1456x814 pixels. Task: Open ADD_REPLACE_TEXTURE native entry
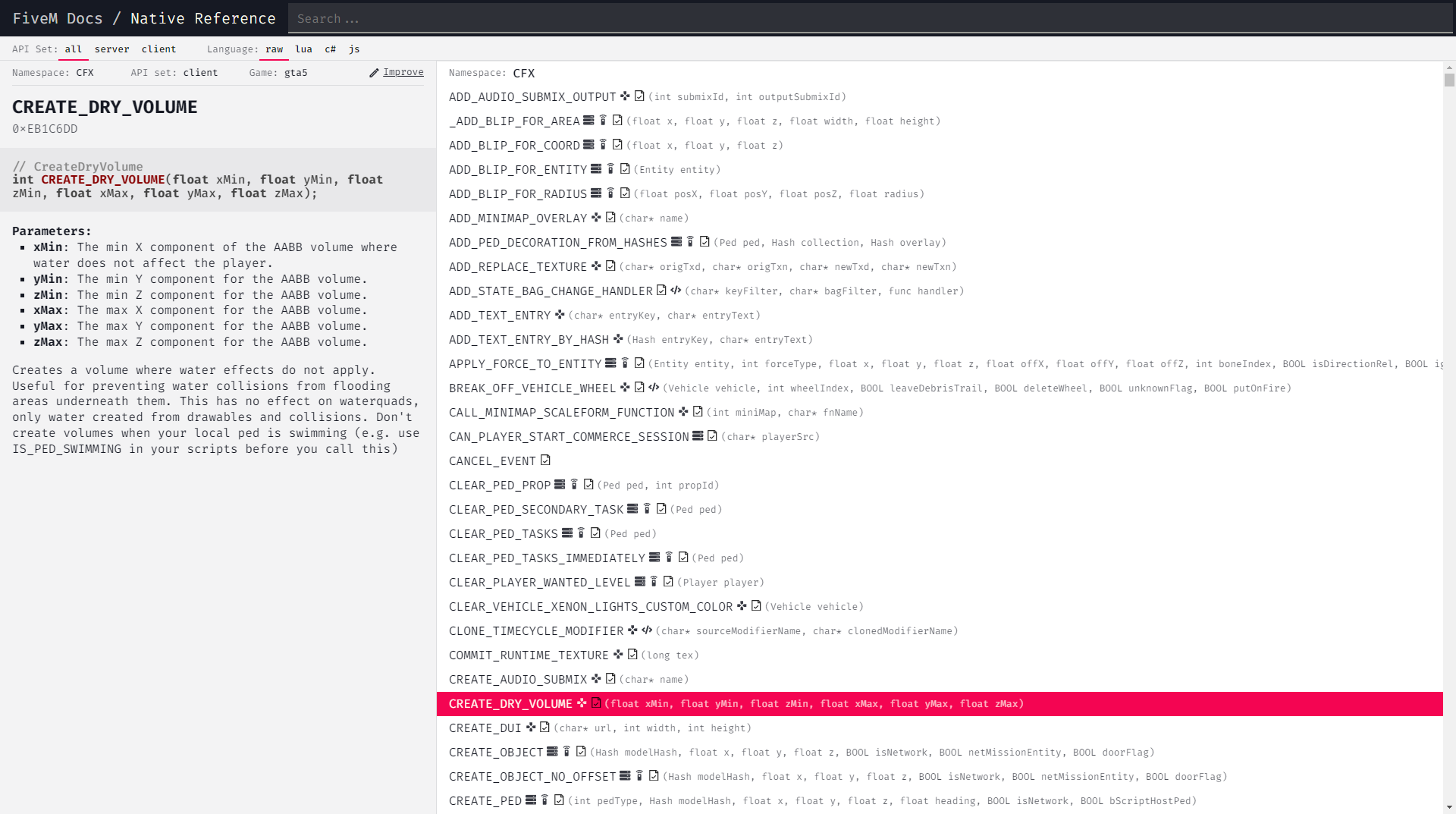click(x=518, y=267)
